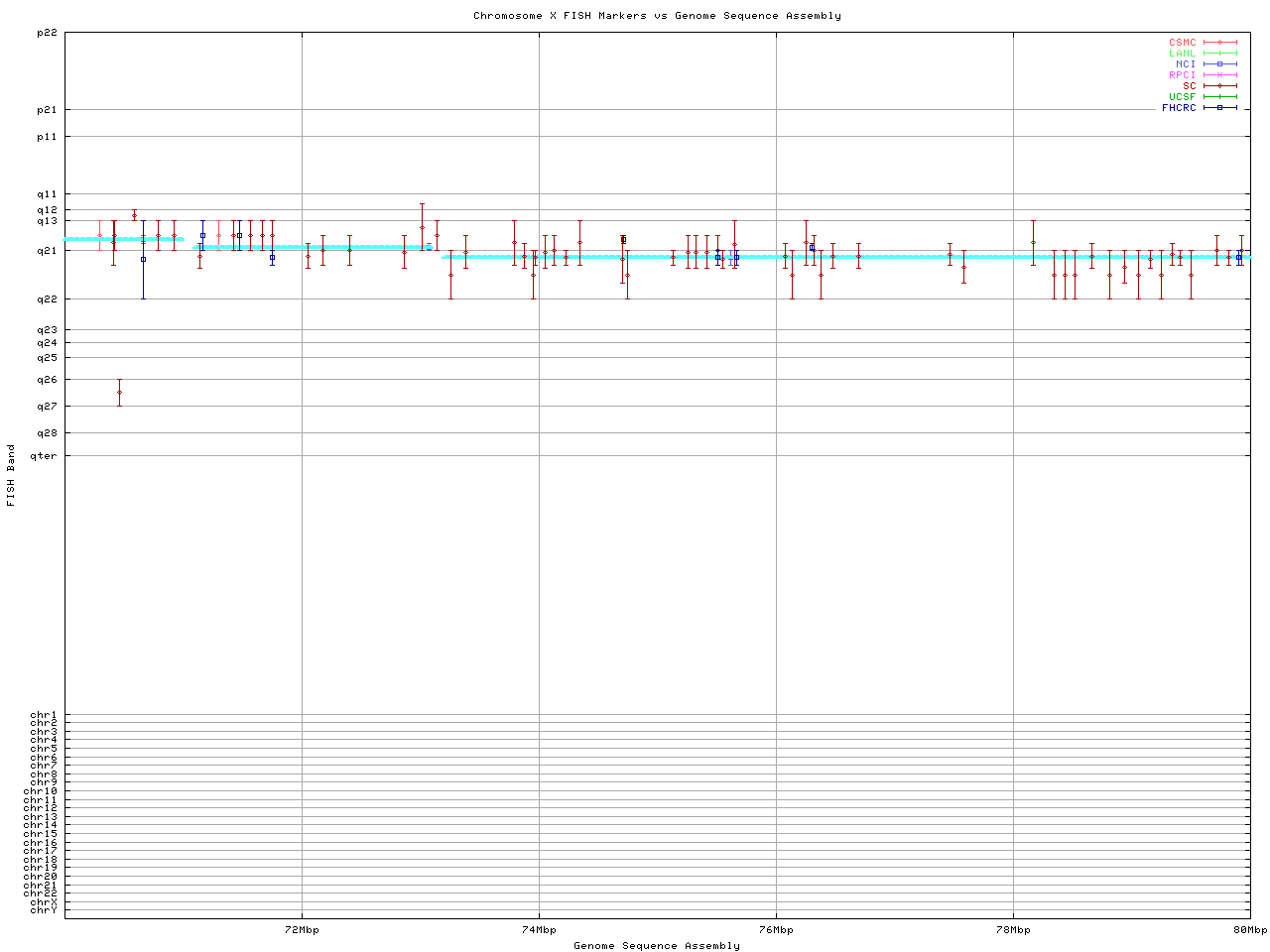Click the chr1 row label
Screen dimensions: 1270x952
44,715
